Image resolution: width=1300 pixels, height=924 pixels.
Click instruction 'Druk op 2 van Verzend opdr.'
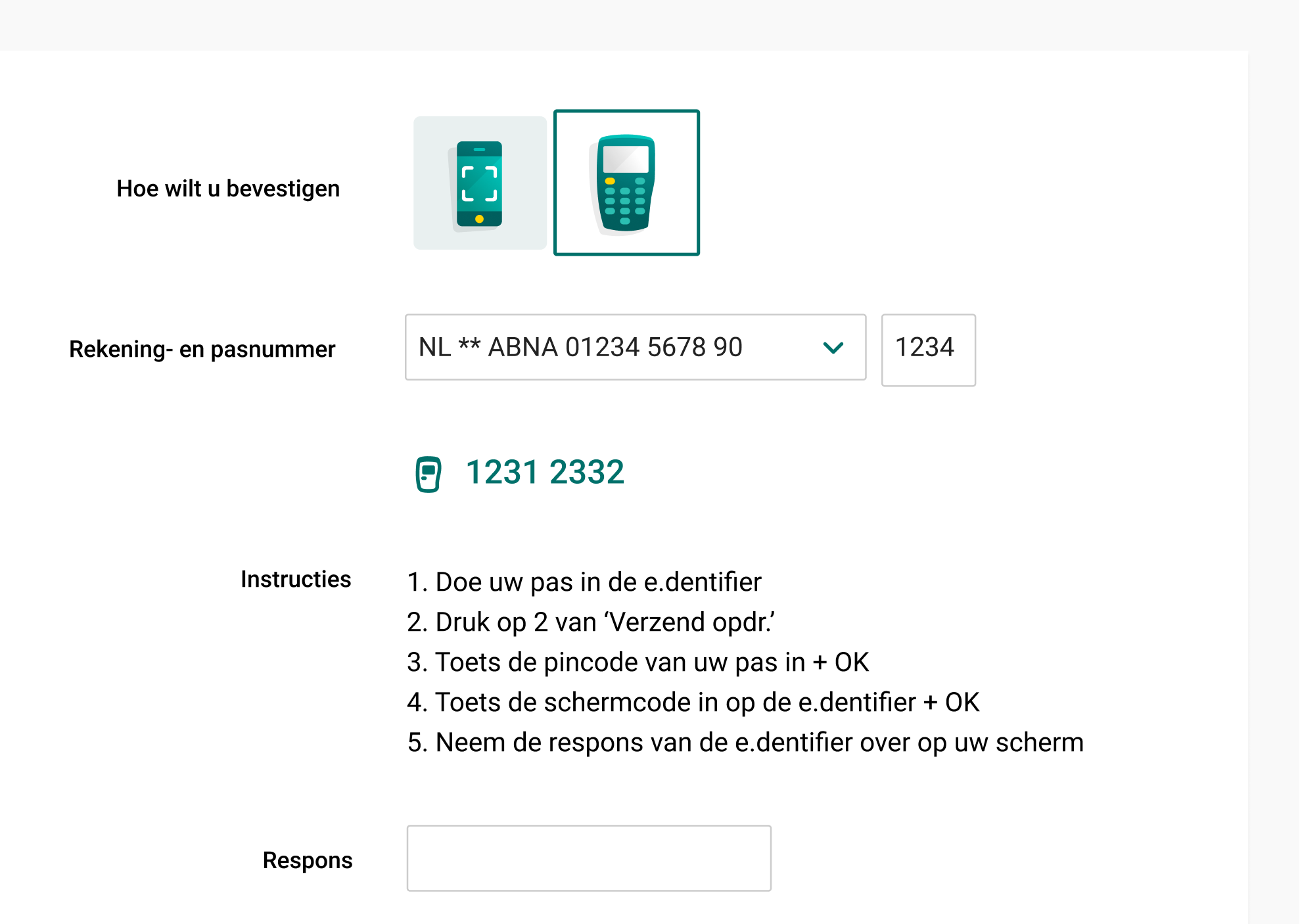coord(591,622)
